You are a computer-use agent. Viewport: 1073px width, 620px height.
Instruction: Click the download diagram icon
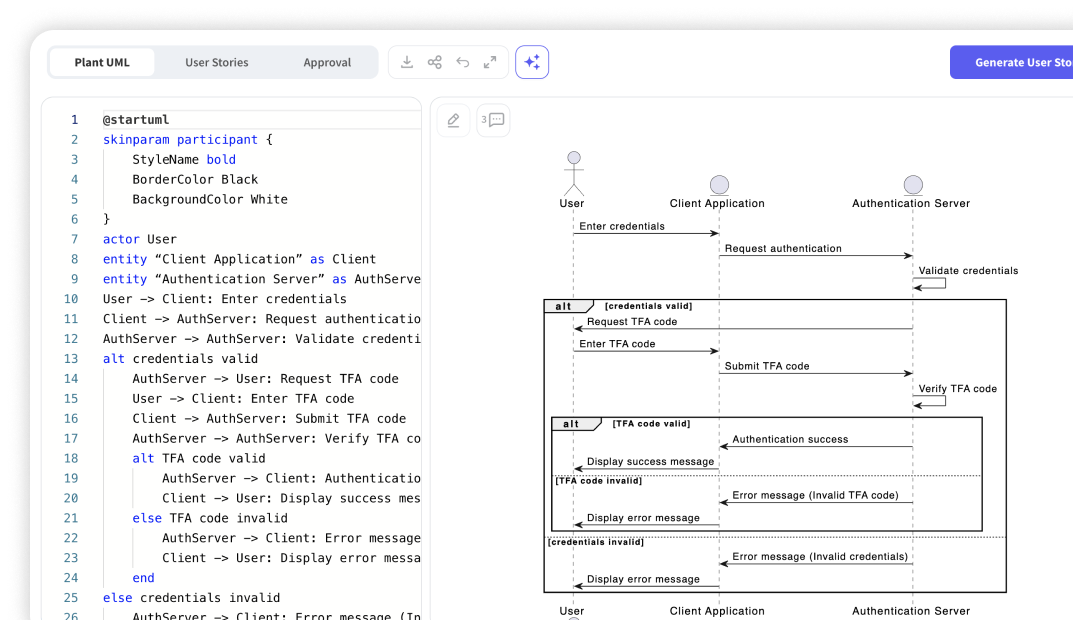click(407, 62)
